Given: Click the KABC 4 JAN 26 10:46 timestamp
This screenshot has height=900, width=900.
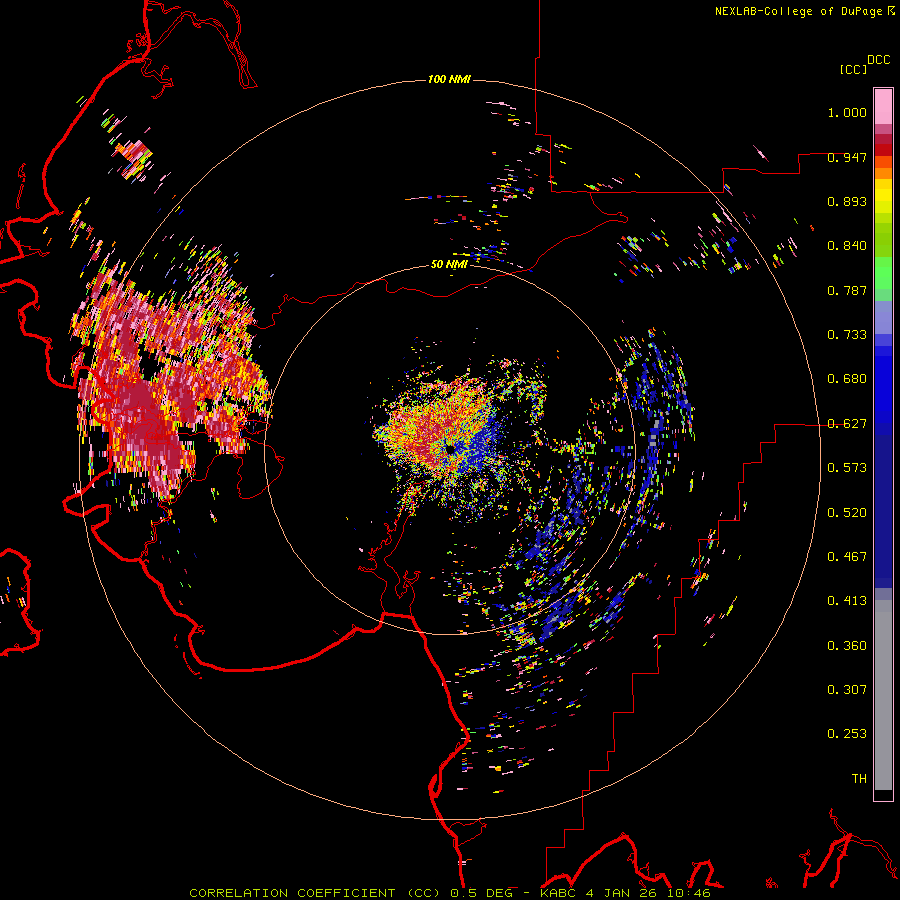Looking at the screenshot, I should point(625,893).
